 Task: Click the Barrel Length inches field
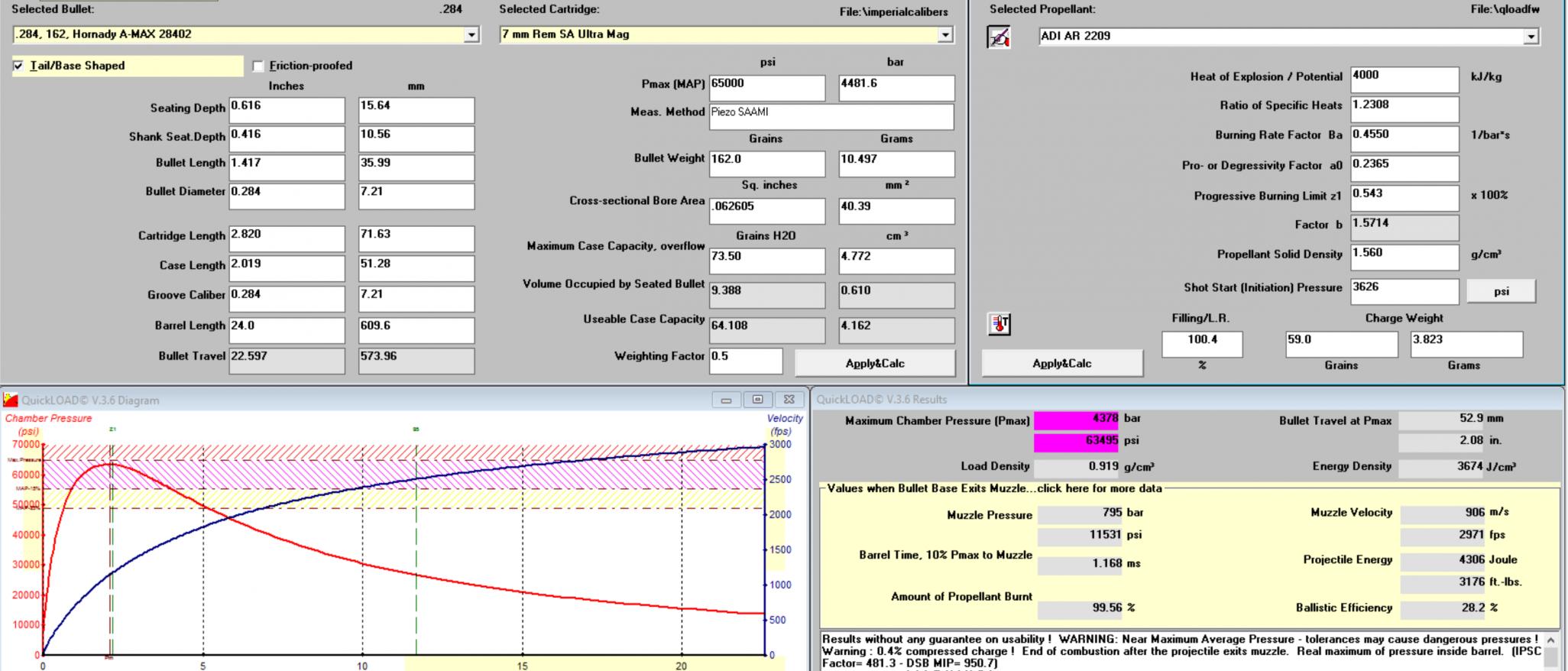287,330
